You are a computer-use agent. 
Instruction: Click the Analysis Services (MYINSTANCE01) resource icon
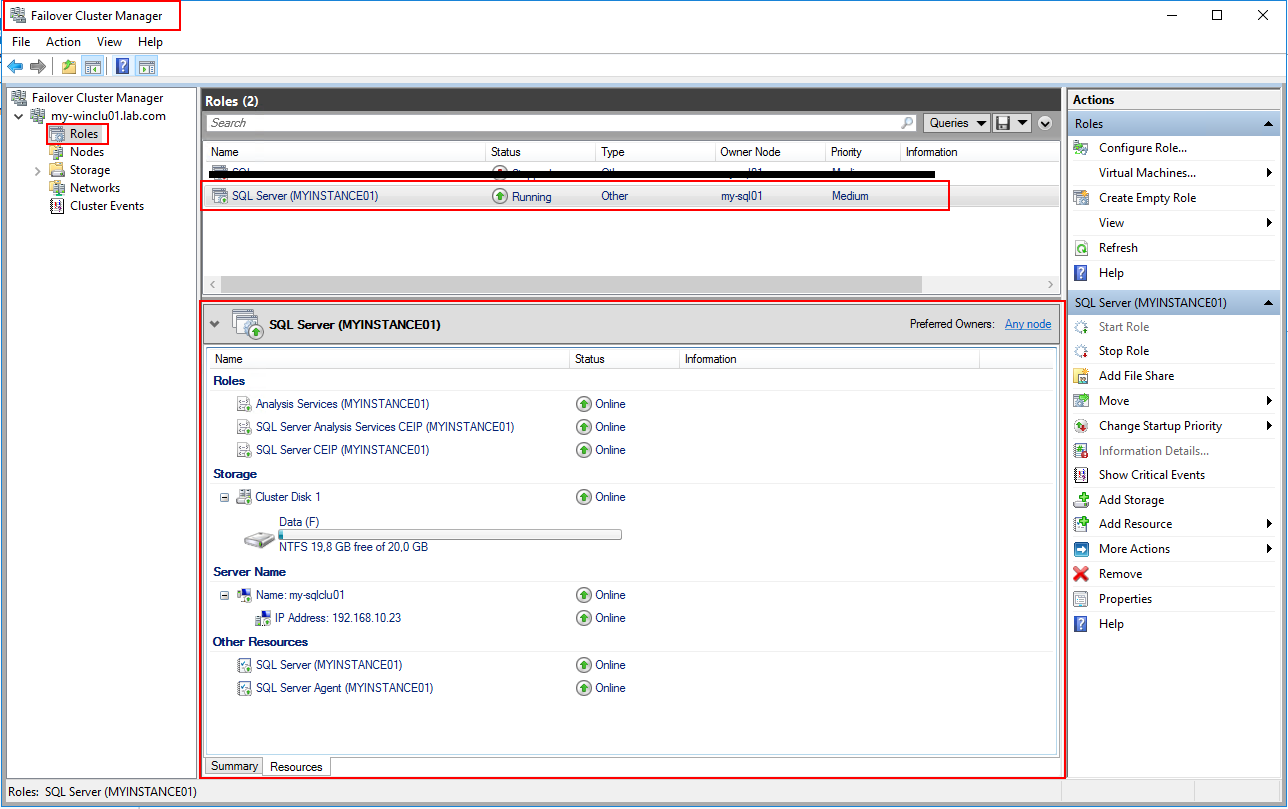pyautogui.click(x=244, y=404)
